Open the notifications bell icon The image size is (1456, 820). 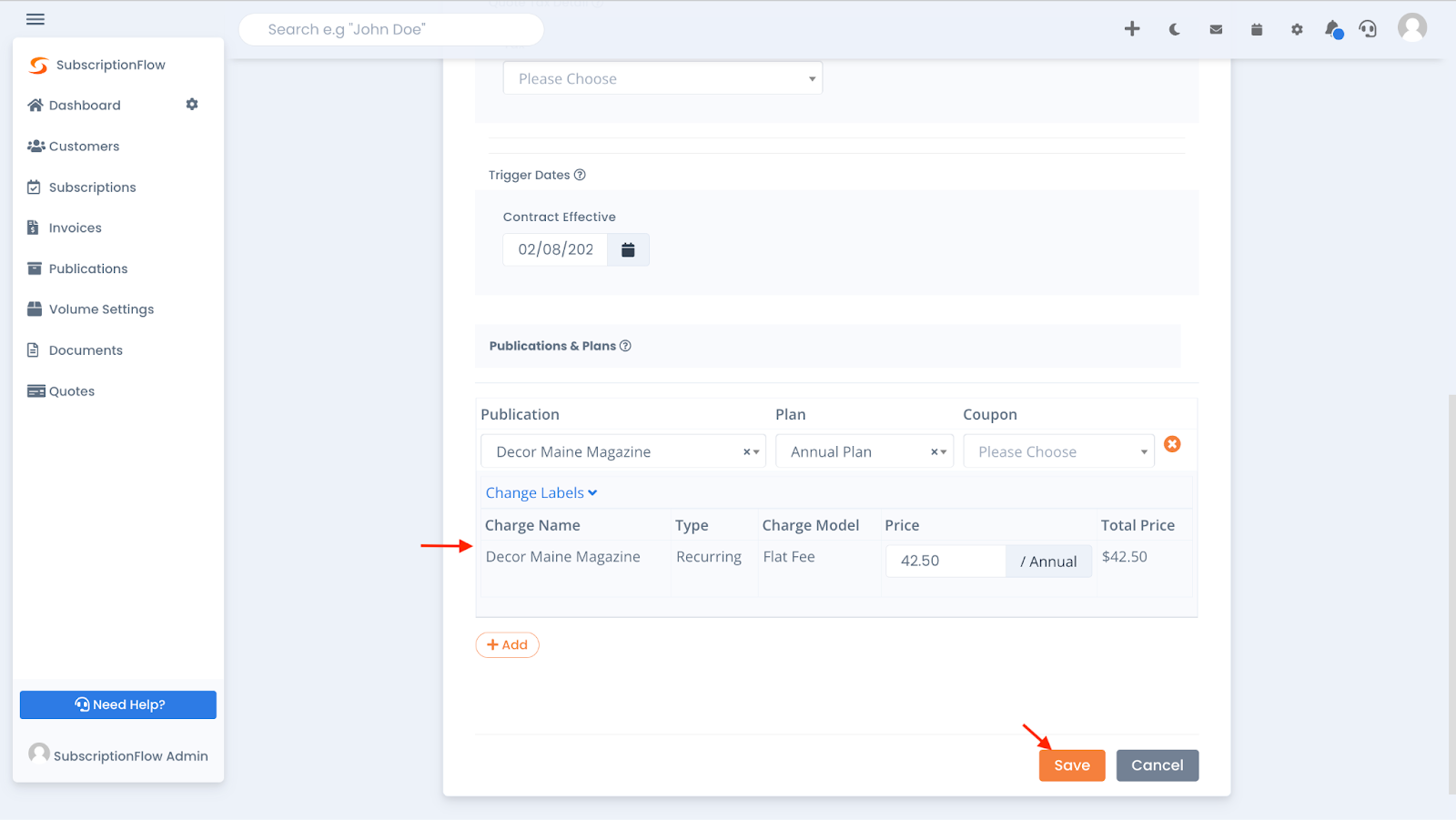(1333, 29)
